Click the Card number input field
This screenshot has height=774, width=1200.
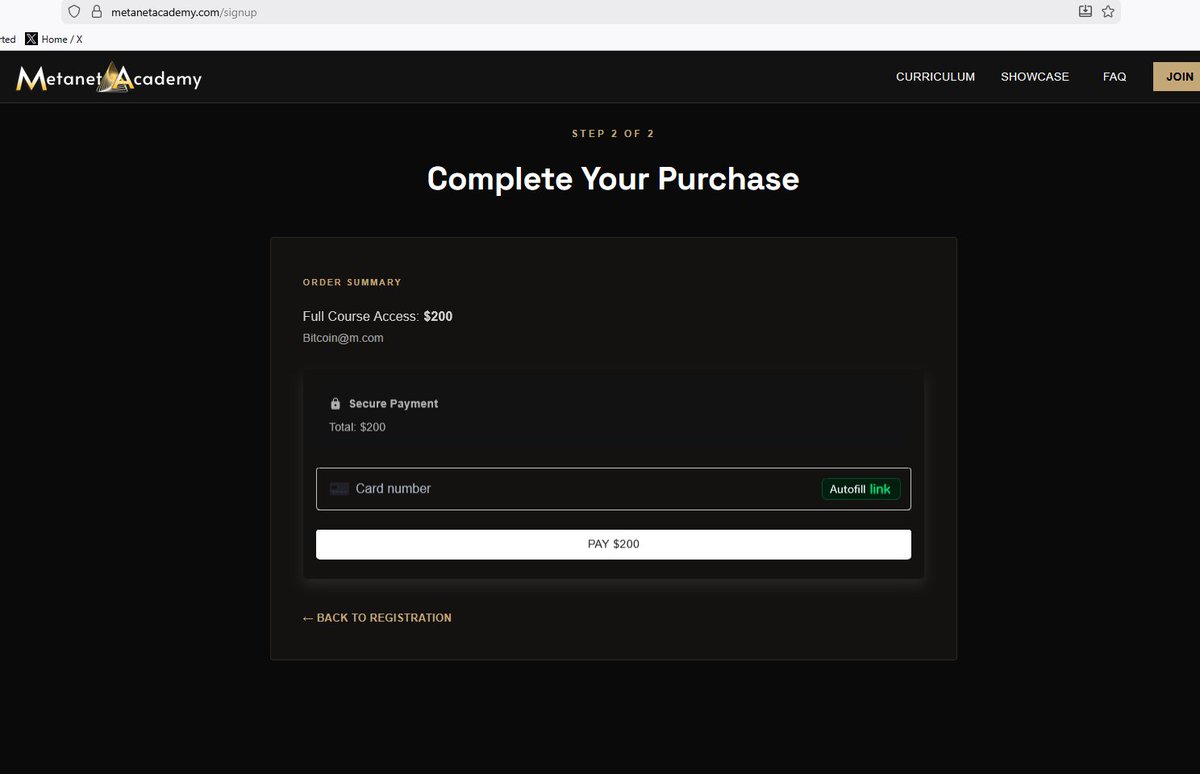[613, 489]
